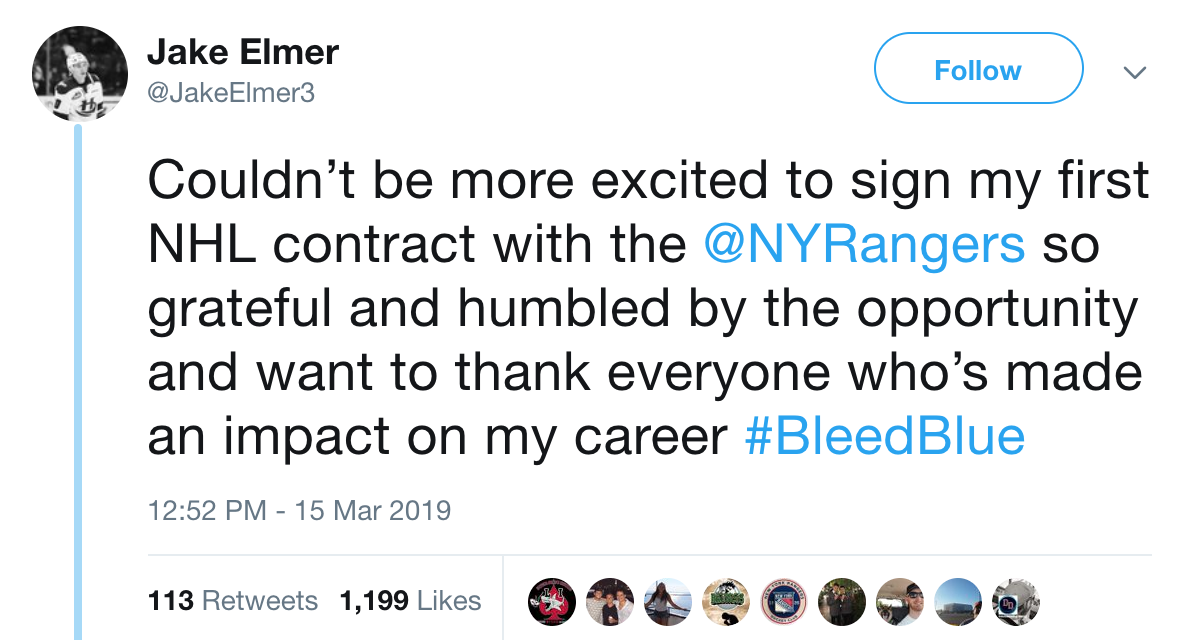Select the blue sky building avatar
Screen dimensions: 1204x640
[x=958, y=601]
